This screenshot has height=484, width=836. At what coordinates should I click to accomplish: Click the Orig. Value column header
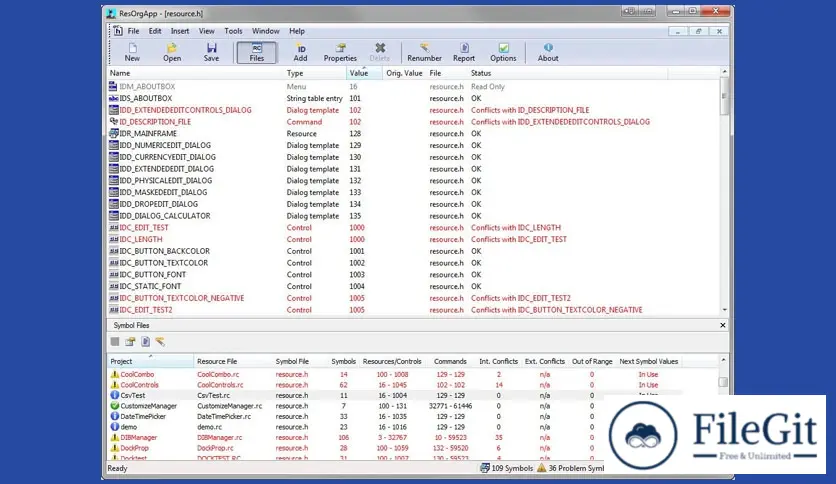coord(404,73)
